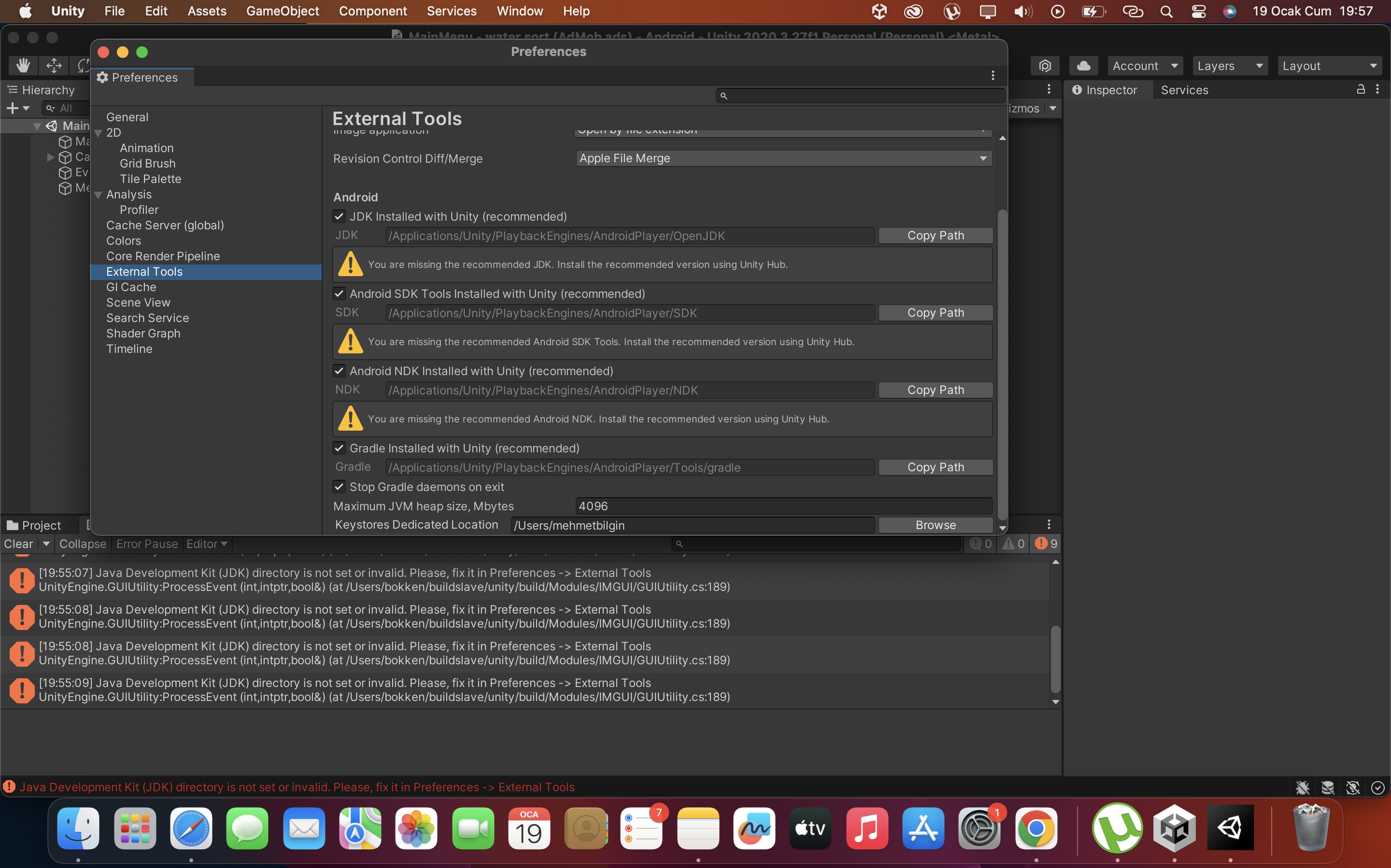The image size is (1391, 868).
Task: Uncheck JDK Installed with Unity
Action: [339, 216]
